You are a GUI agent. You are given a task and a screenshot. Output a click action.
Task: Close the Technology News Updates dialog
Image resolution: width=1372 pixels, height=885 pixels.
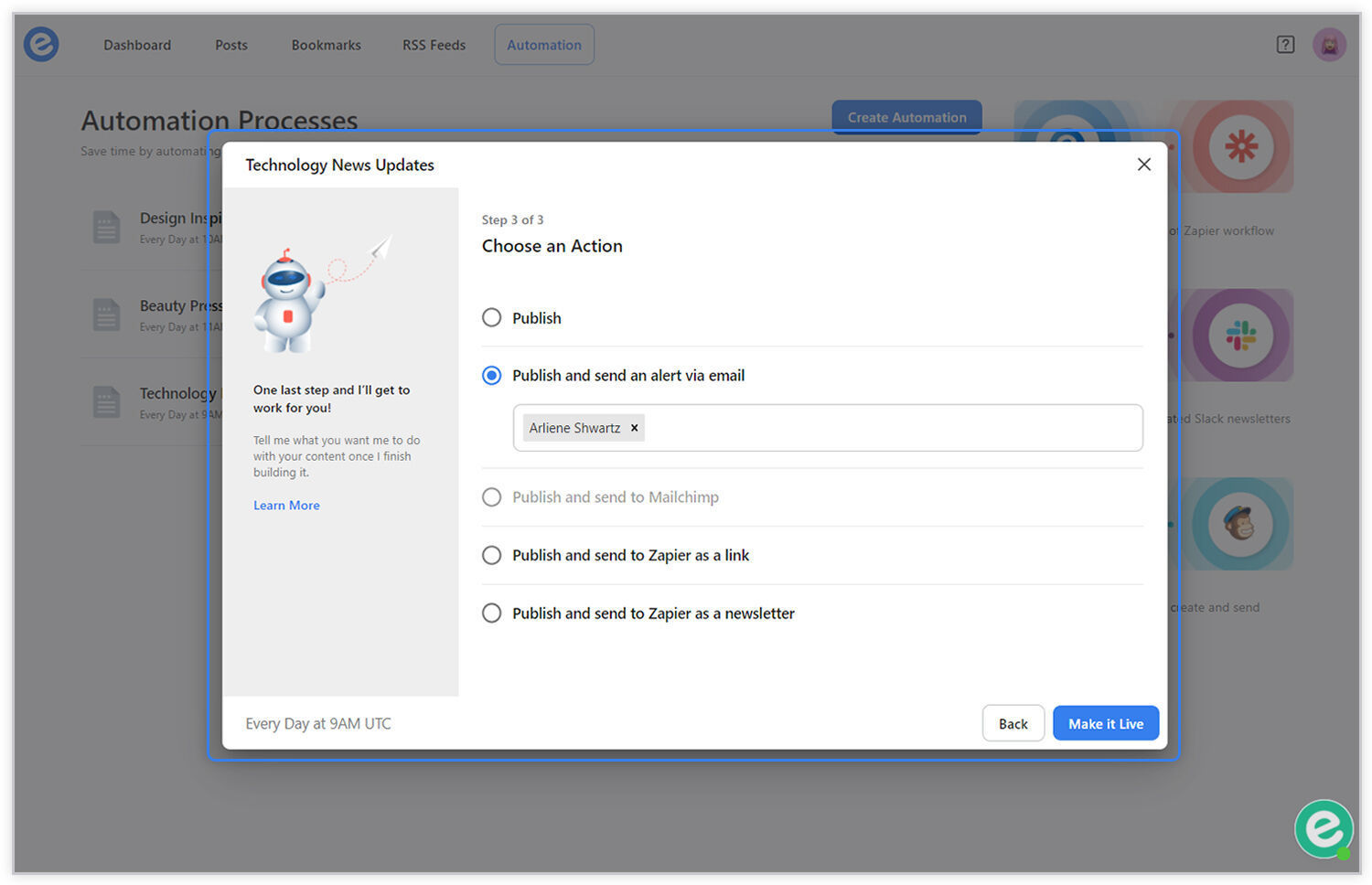pos(1143,165)
